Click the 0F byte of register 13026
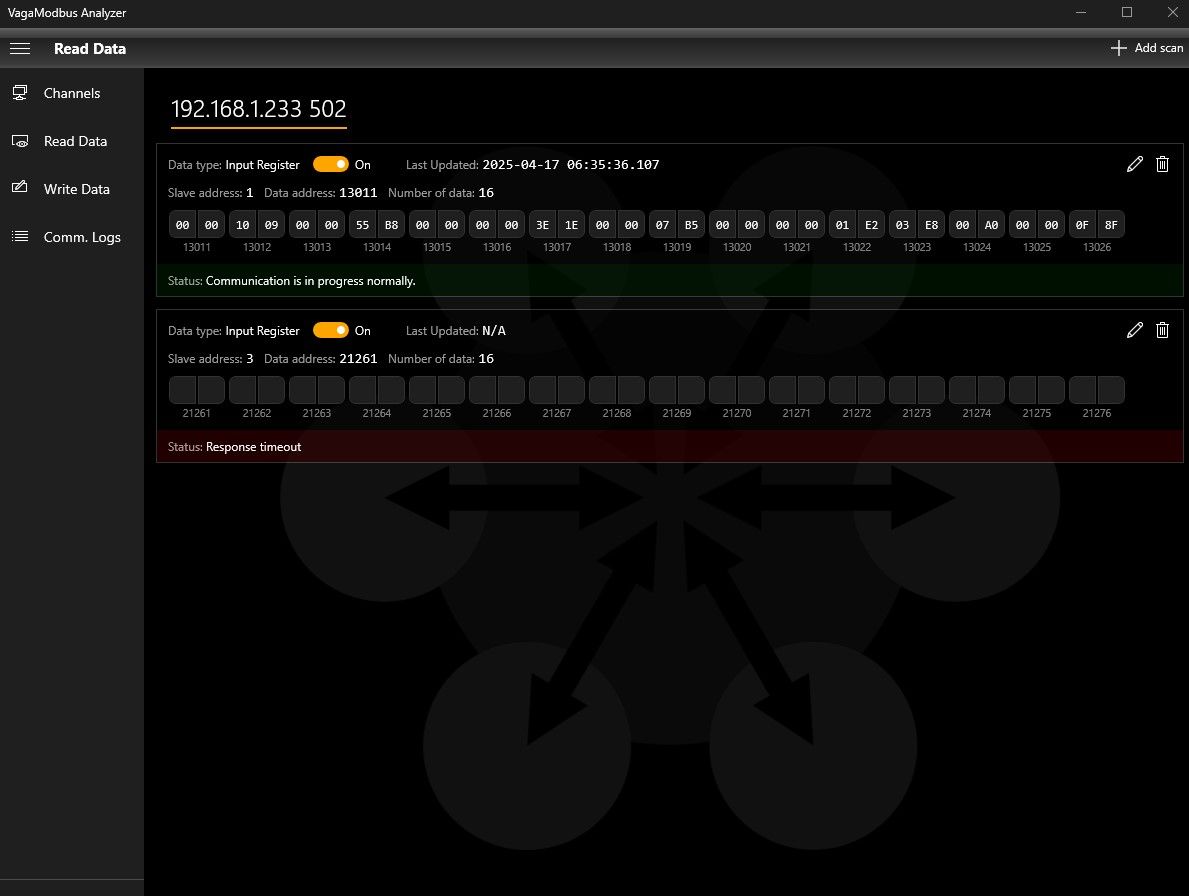This screenshot has width=1189, height=896. (x=1082, y=225)
